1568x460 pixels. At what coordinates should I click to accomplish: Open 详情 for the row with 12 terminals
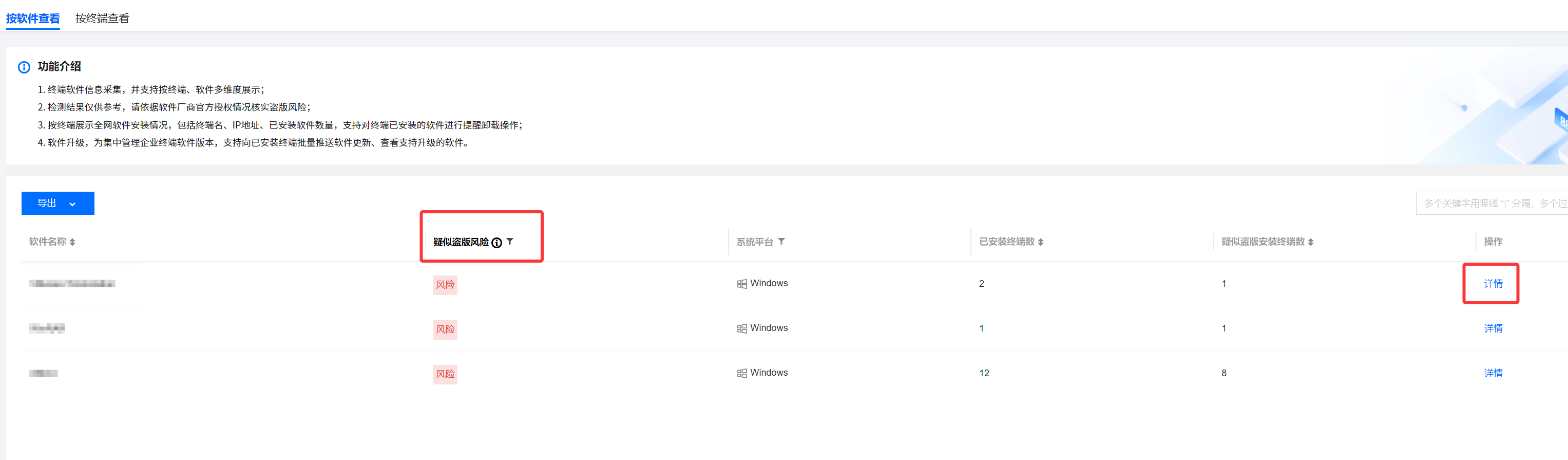pyautogui.click(x=1493, y=373)
